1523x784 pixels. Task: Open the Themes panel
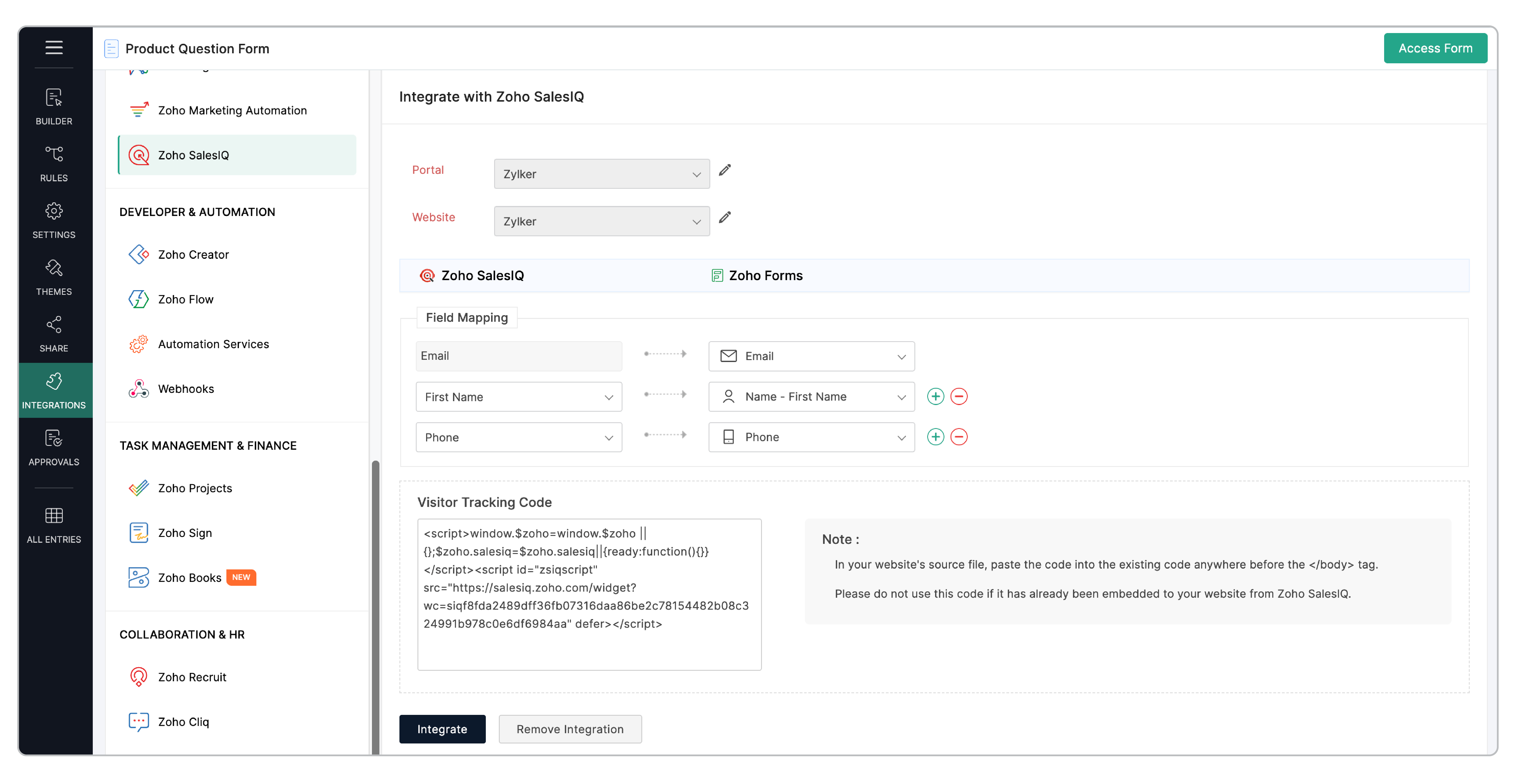[54, 277]
